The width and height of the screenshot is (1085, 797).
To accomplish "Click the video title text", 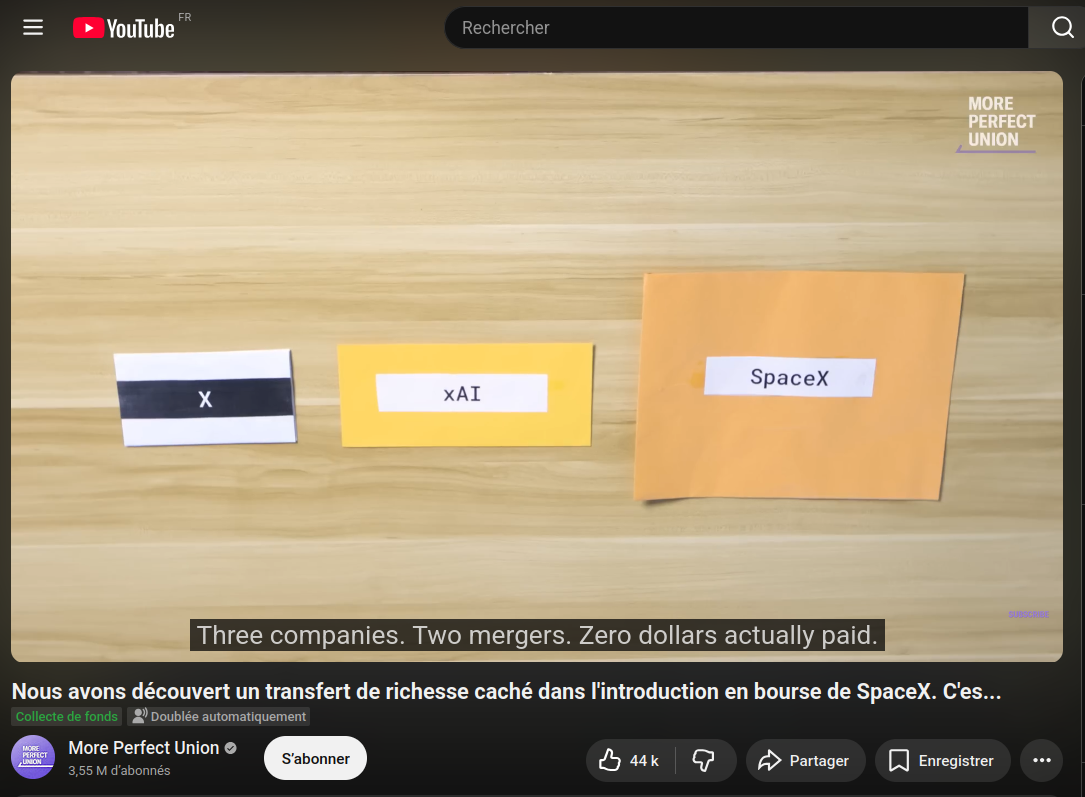I will pyautogui.click(x=507, y=691).
